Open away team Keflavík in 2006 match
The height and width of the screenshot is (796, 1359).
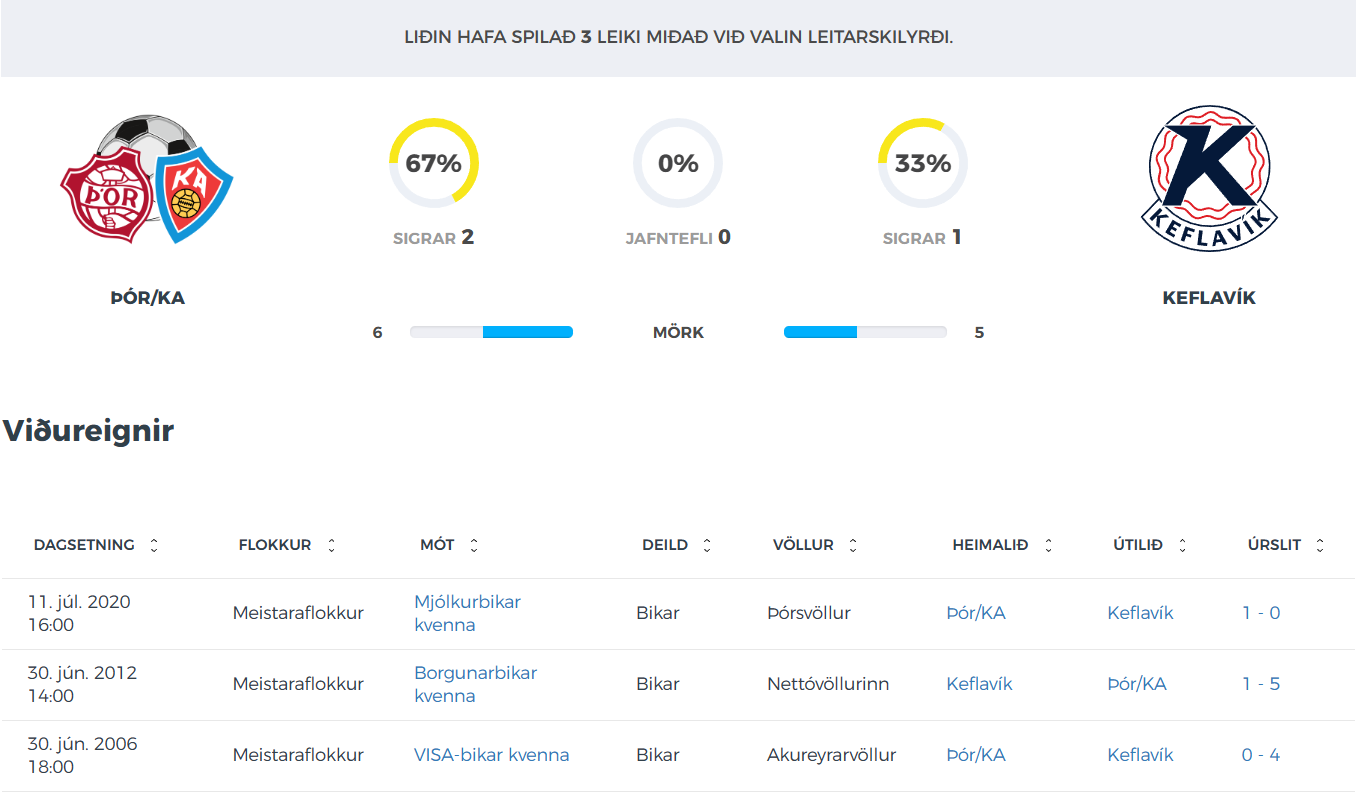1140,755
